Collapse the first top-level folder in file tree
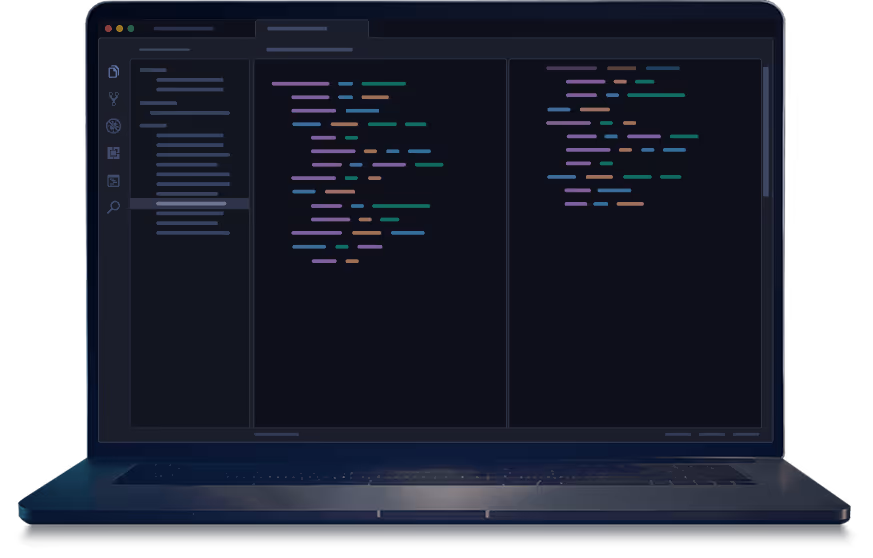 [153, 70]
